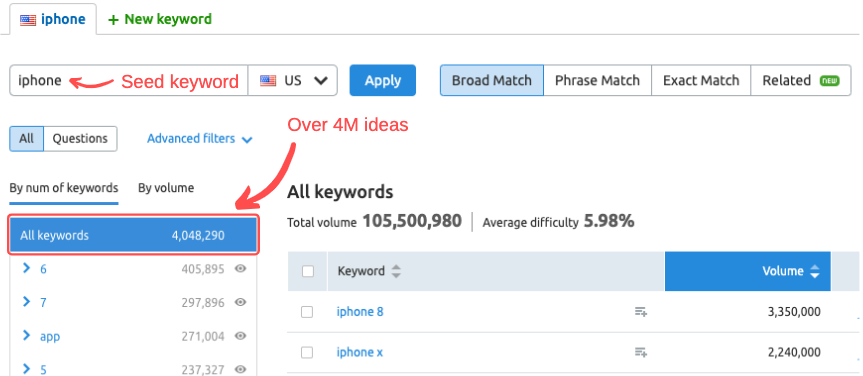The image size is (863, 376).
Task: Click the Apply button
Action: coord(383,80)
